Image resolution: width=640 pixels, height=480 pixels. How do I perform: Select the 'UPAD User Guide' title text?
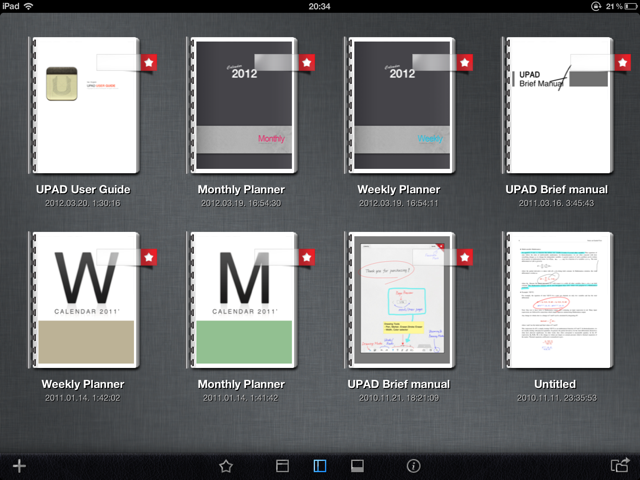(83, 189)
